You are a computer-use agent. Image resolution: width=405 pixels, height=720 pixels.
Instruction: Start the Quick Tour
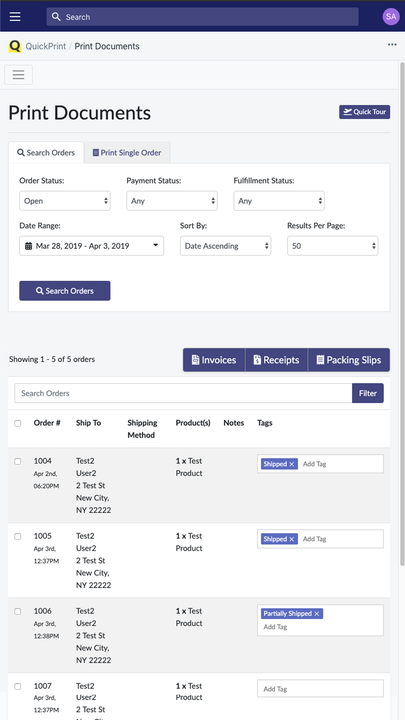click(x=365, y=112)
